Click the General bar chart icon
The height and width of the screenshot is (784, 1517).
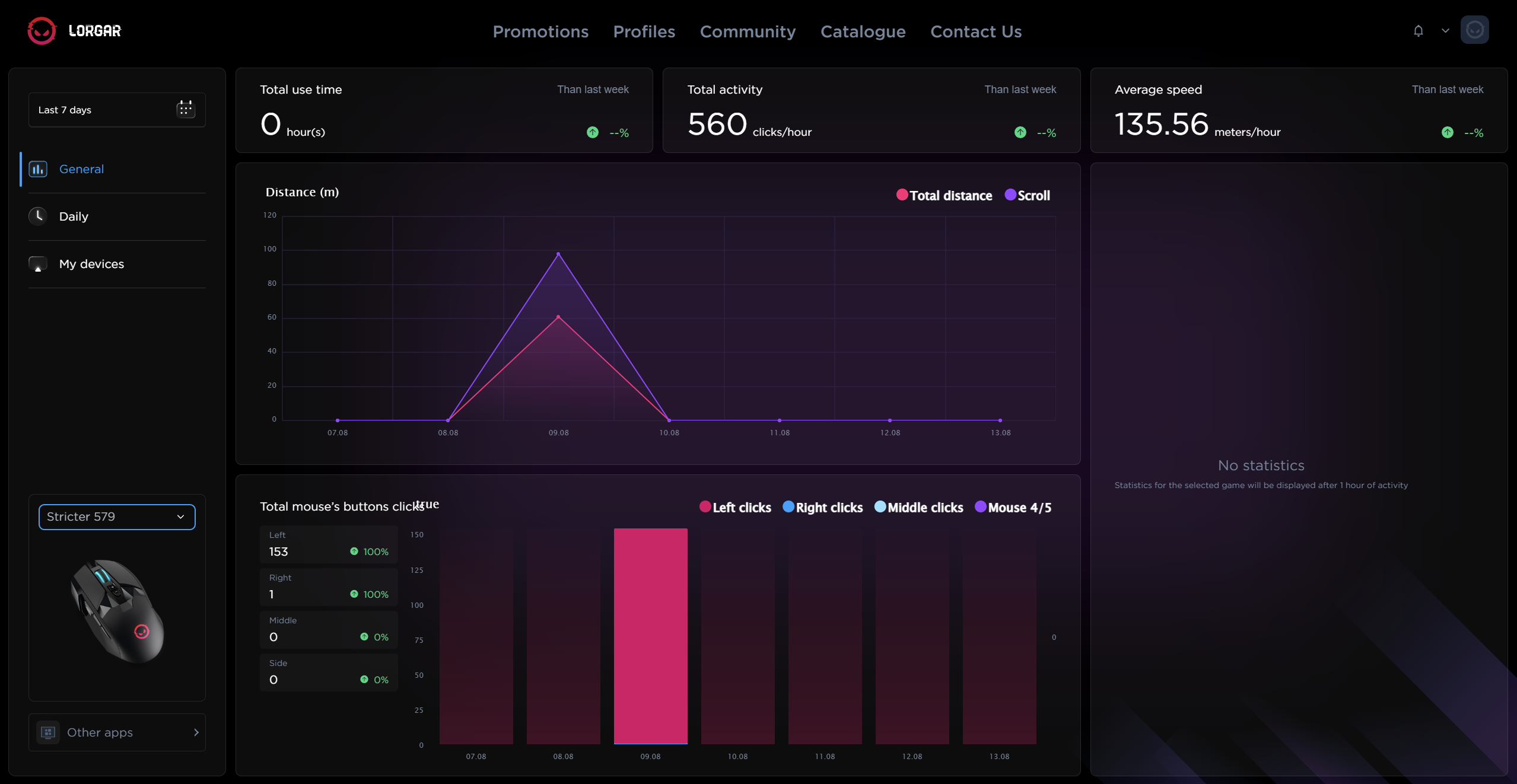pyautogui.click(x=38, y=169)
